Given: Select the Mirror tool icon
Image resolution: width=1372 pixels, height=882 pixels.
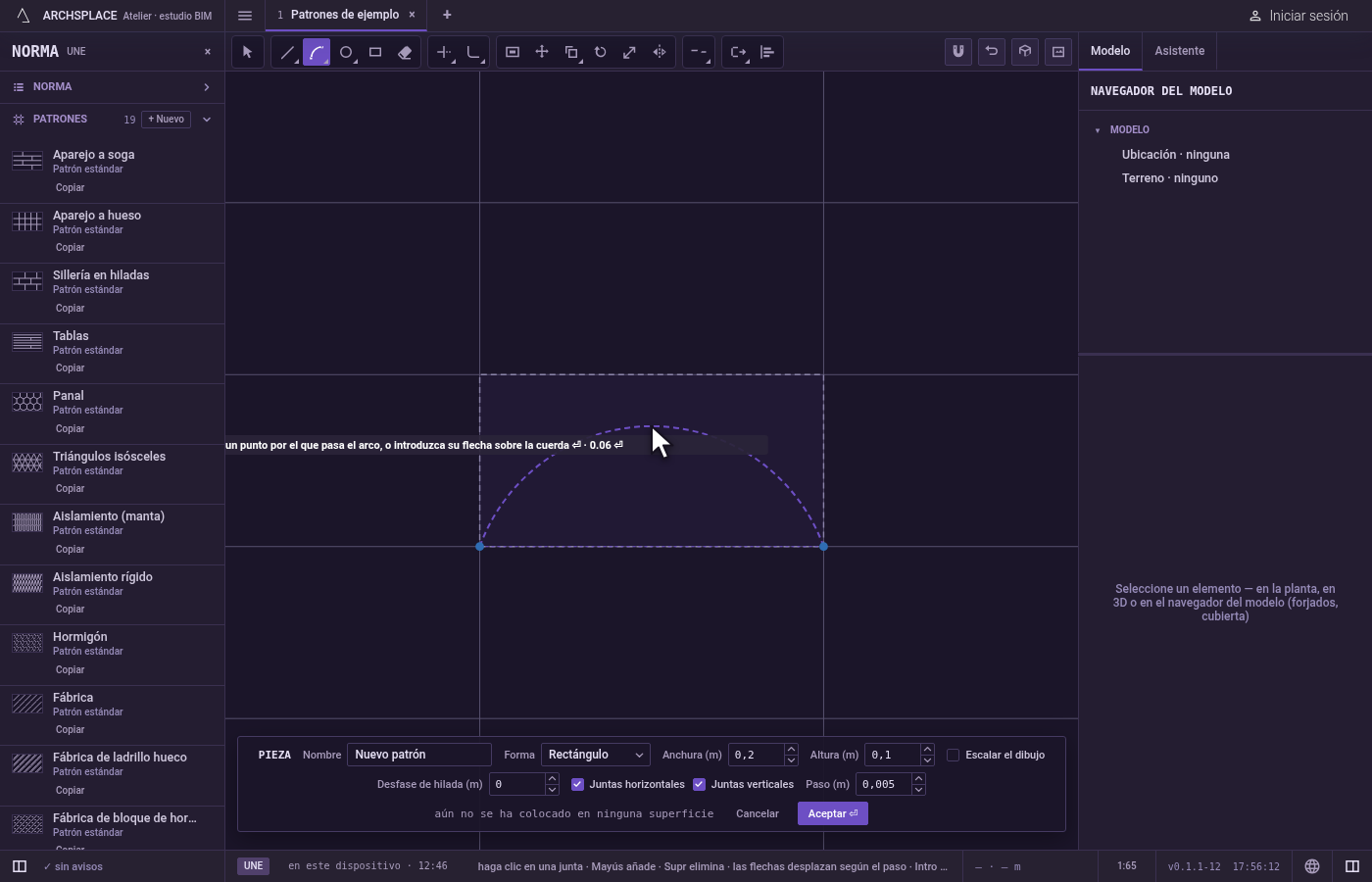Looking at the screenshot, I should [660, 52].
